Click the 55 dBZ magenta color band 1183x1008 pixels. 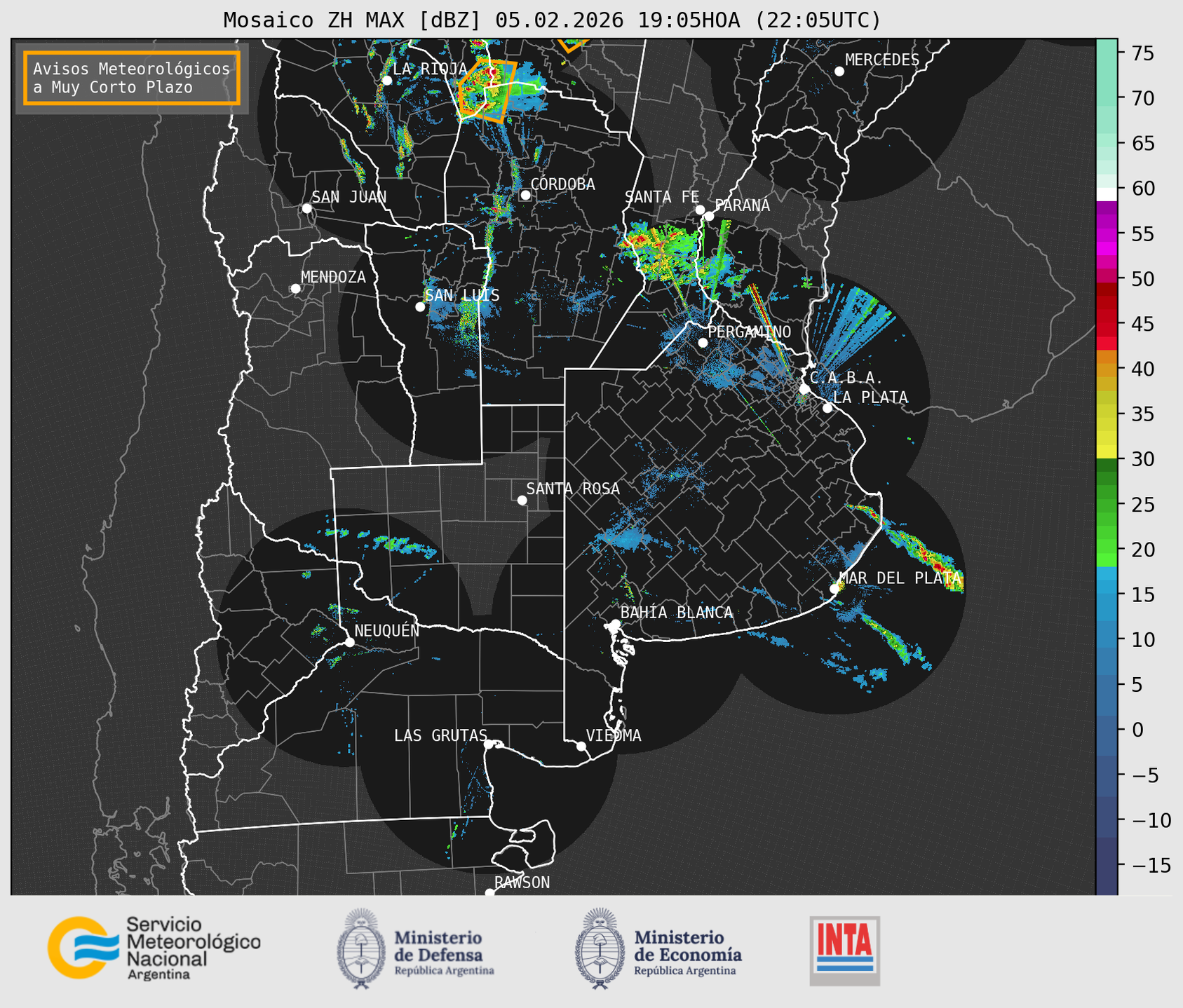1107,233
